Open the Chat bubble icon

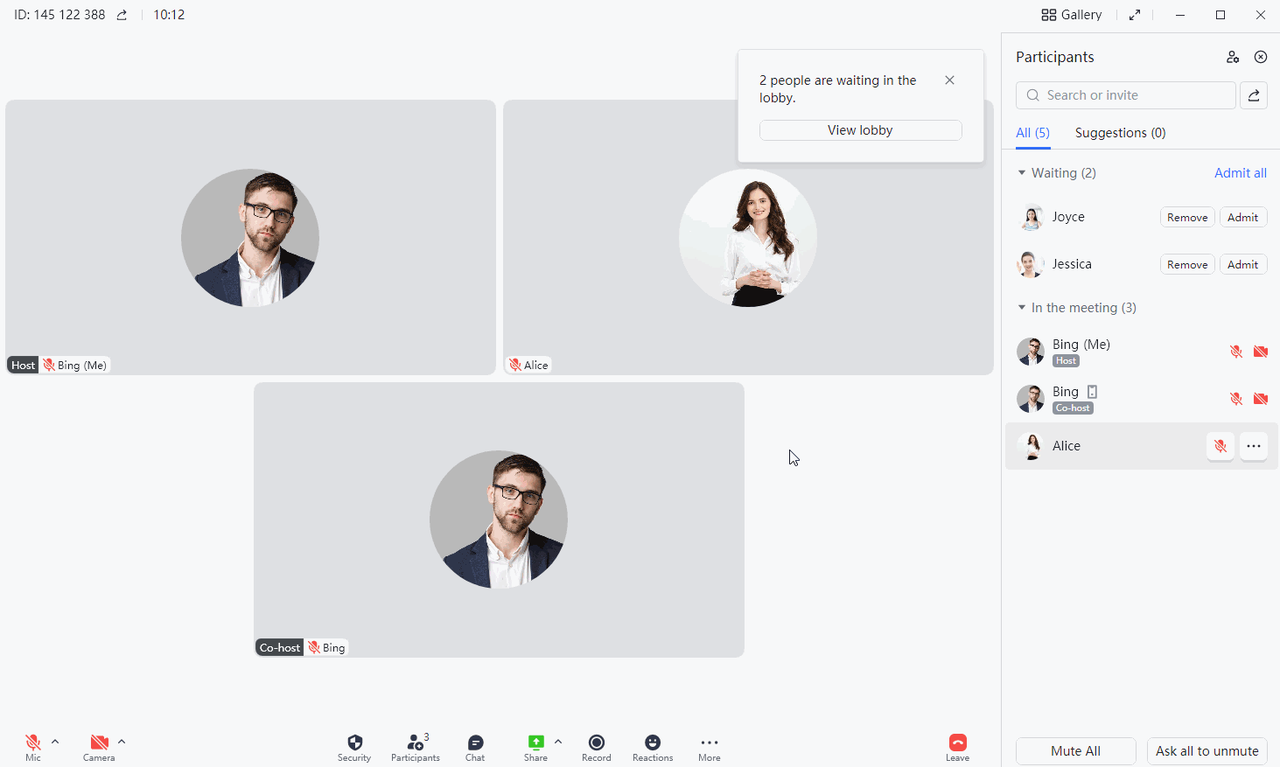click(475, 743)
